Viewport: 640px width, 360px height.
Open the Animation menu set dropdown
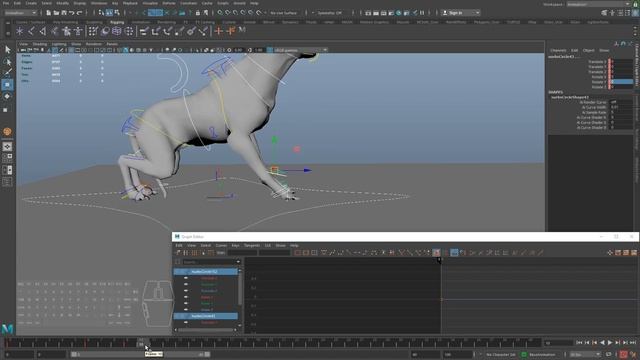(x=20, y=13)
